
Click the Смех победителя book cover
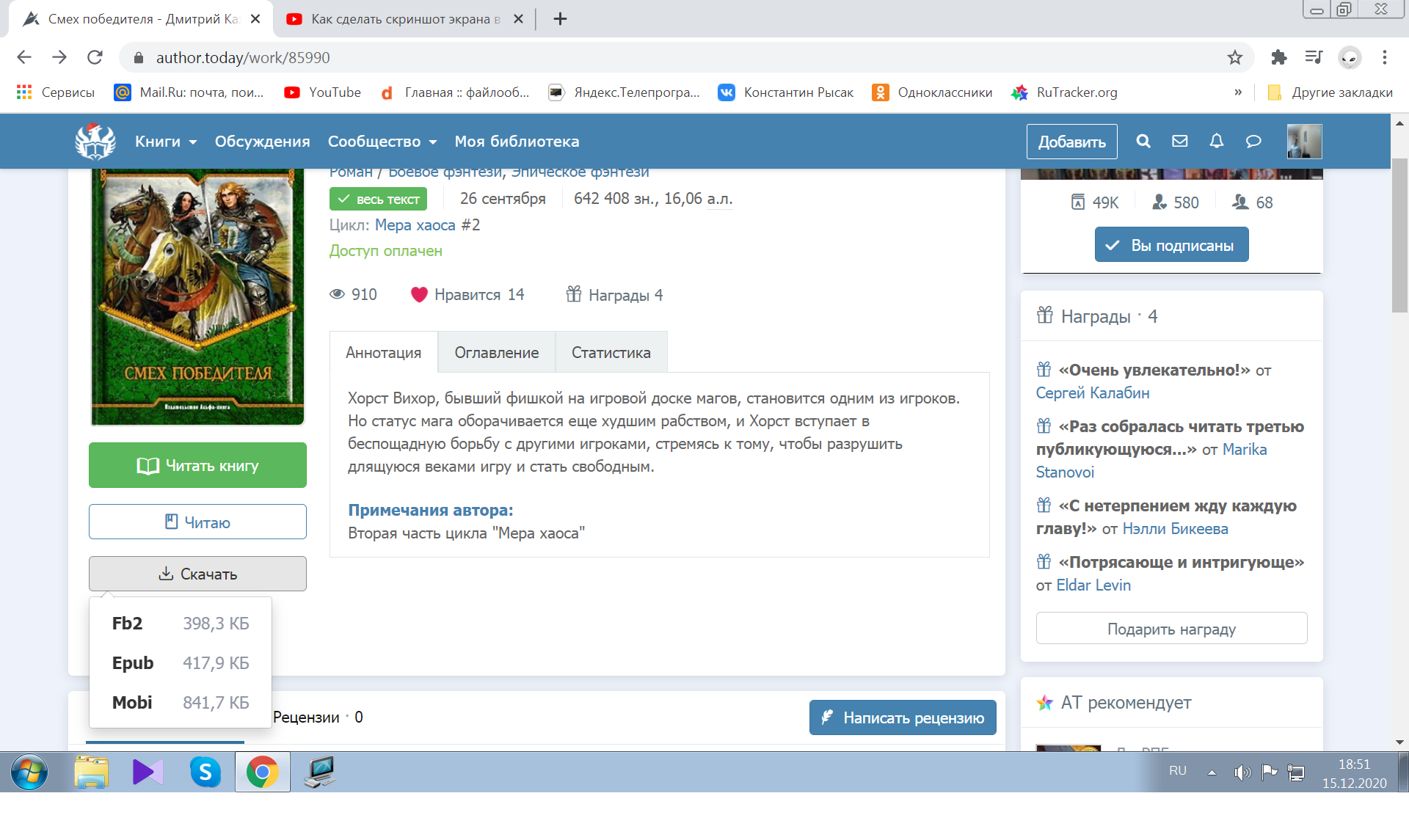click(197, 293)
